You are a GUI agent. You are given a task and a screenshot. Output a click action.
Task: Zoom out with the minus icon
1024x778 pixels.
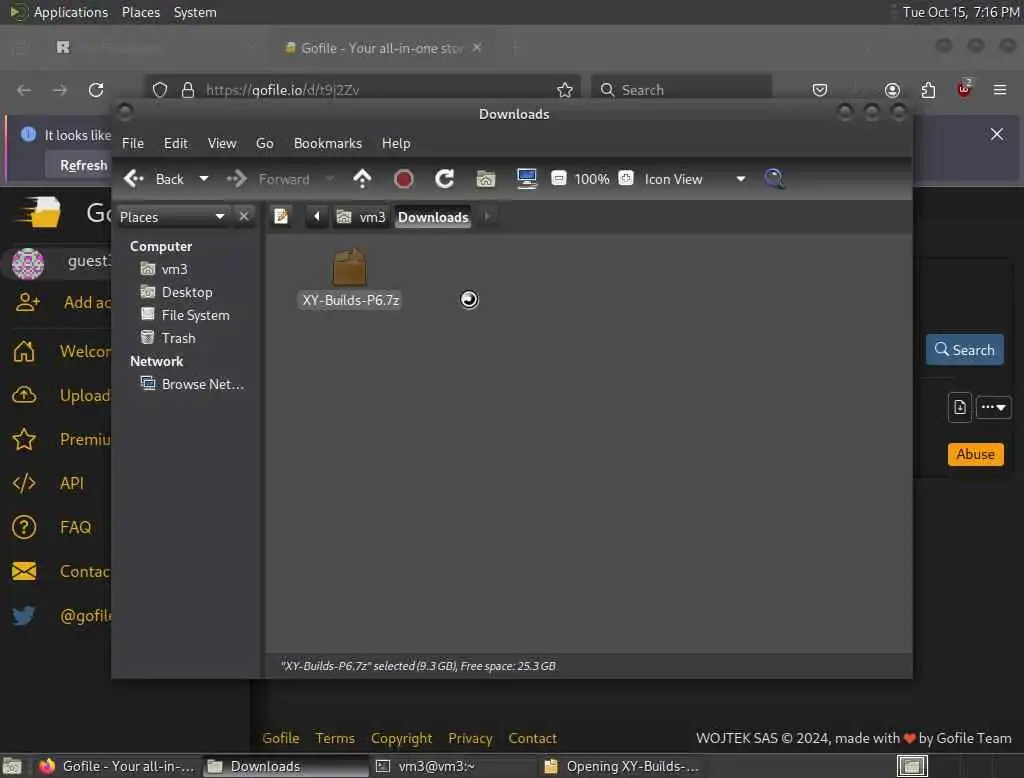pos(559,178)
